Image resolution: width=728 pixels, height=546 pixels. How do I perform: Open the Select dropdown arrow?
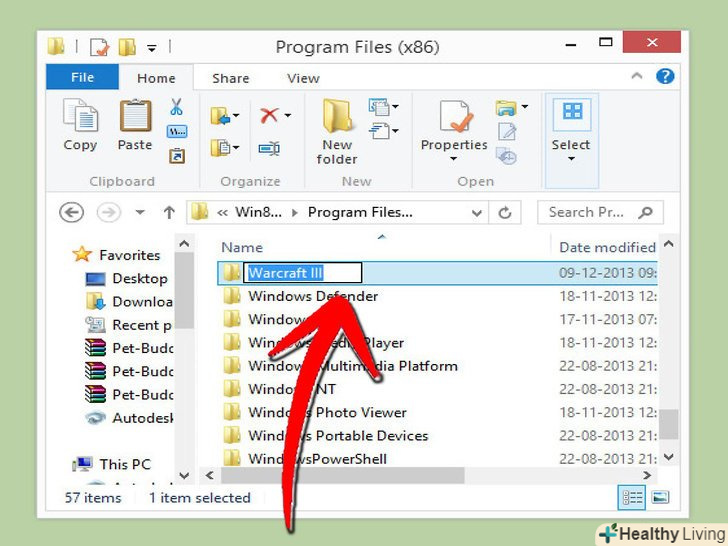click(x=572, y=159)
